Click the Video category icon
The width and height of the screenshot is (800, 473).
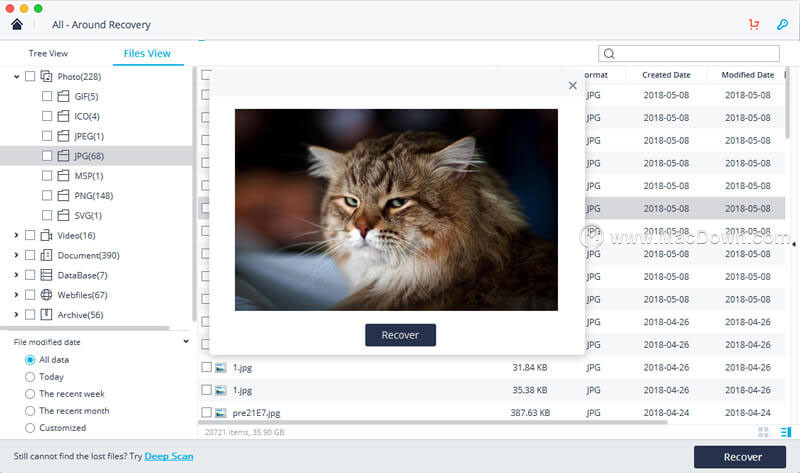(46, 235)
